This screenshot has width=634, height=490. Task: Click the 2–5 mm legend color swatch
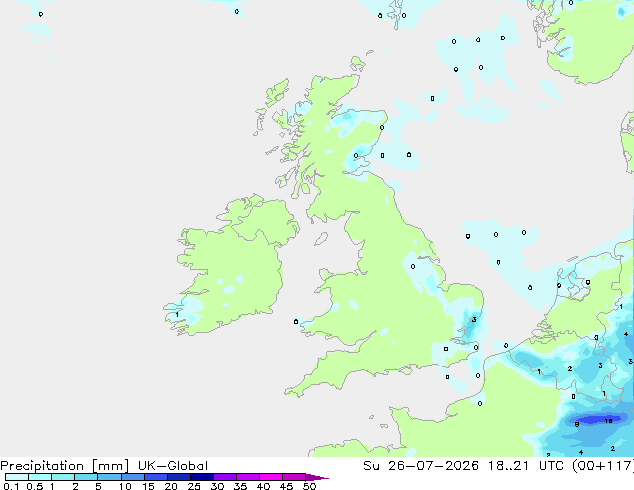tap(86, 477)
